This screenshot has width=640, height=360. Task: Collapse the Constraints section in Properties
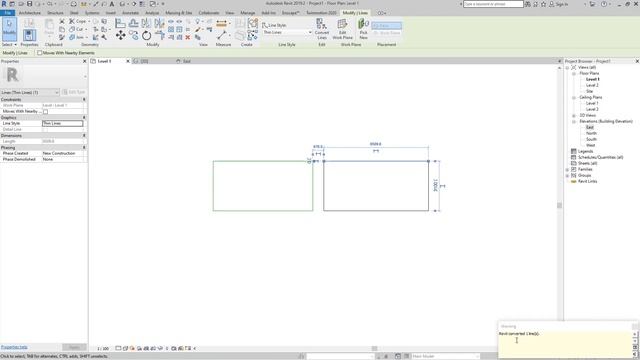click(84, 100)
